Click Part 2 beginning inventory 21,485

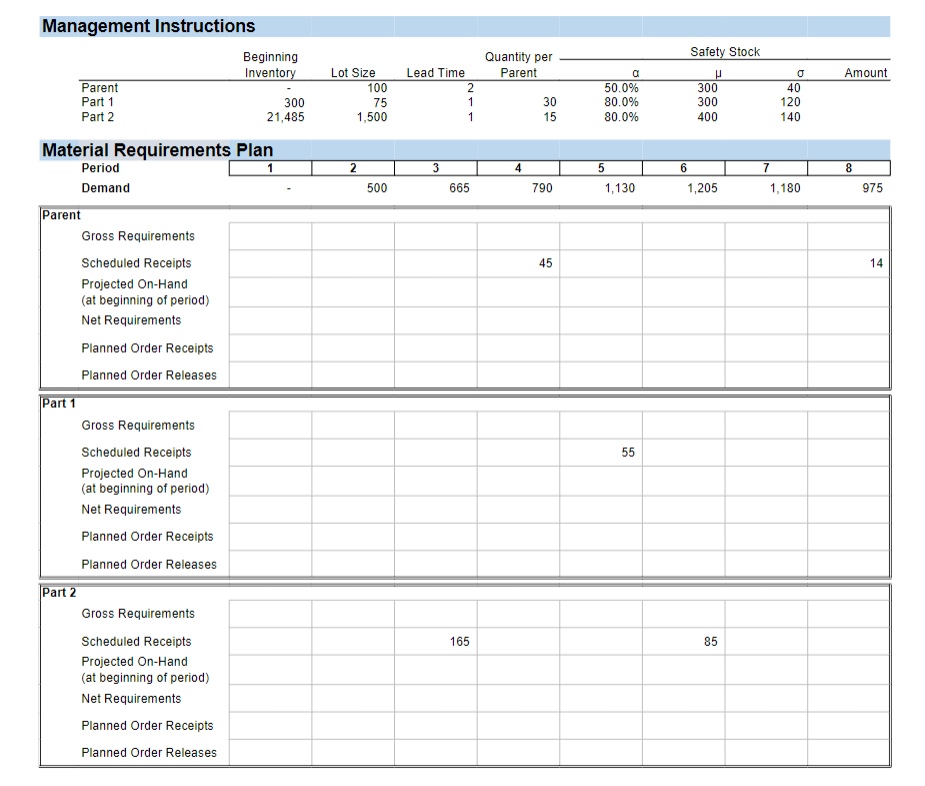tap(286, 117)
